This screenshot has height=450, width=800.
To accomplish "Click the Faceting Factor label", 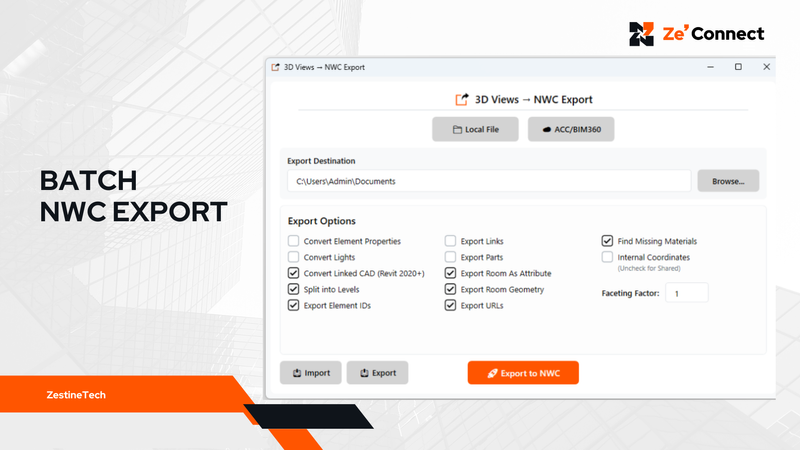I will [630, 293].
